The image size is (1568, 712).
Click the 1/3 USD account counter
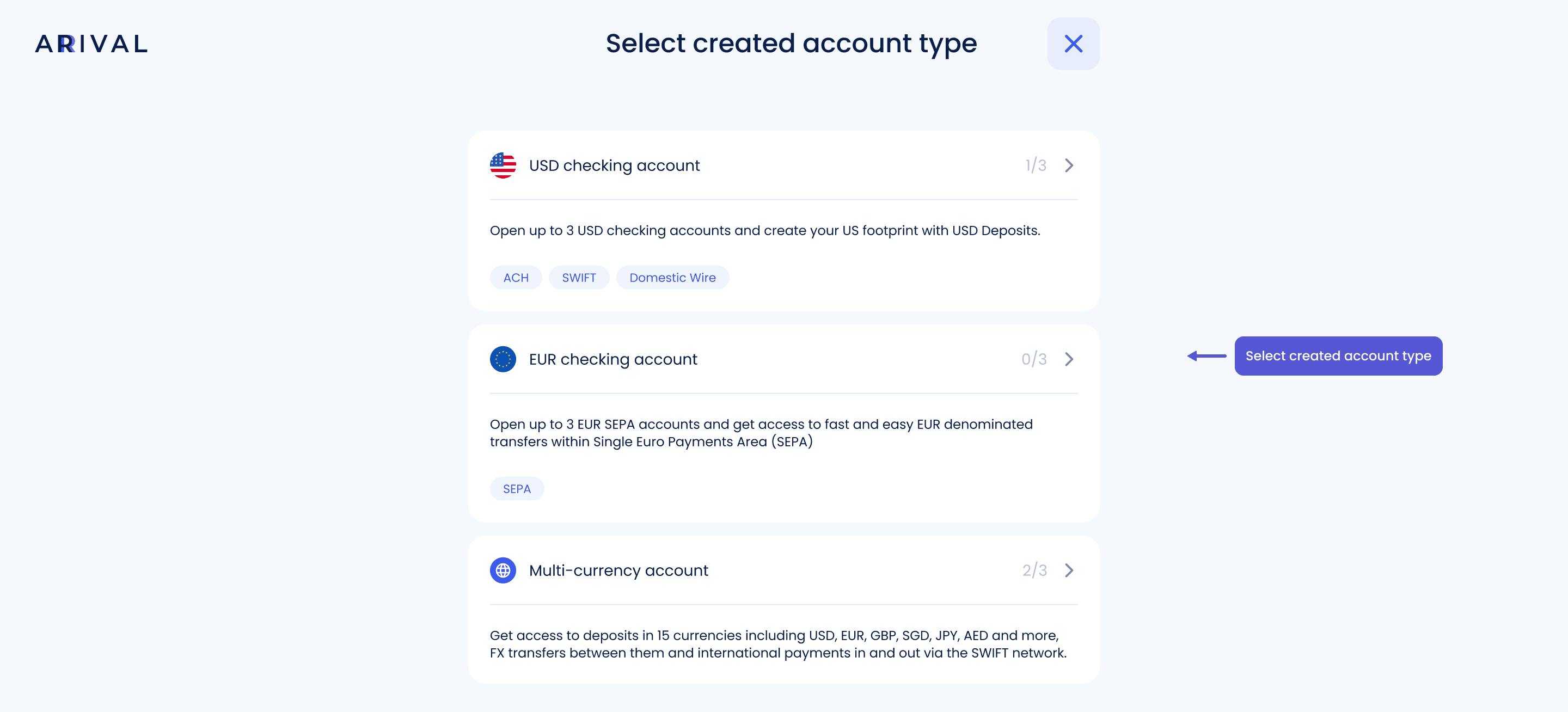click(1036, 165)
